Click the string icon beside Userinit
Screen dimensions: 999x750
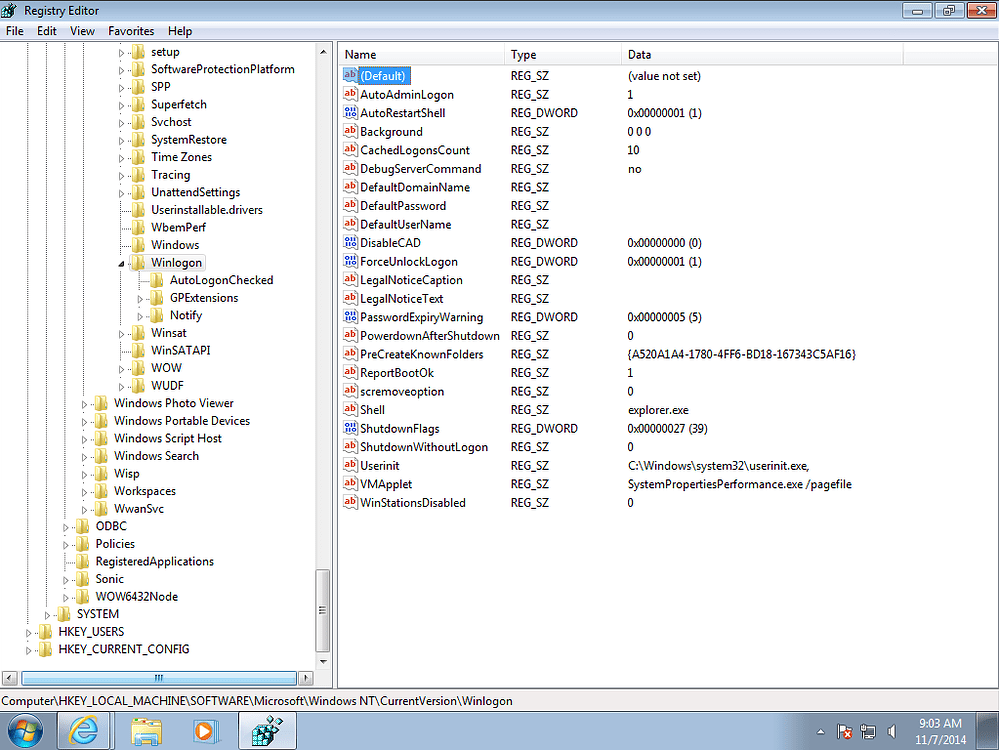pos(349,465)
